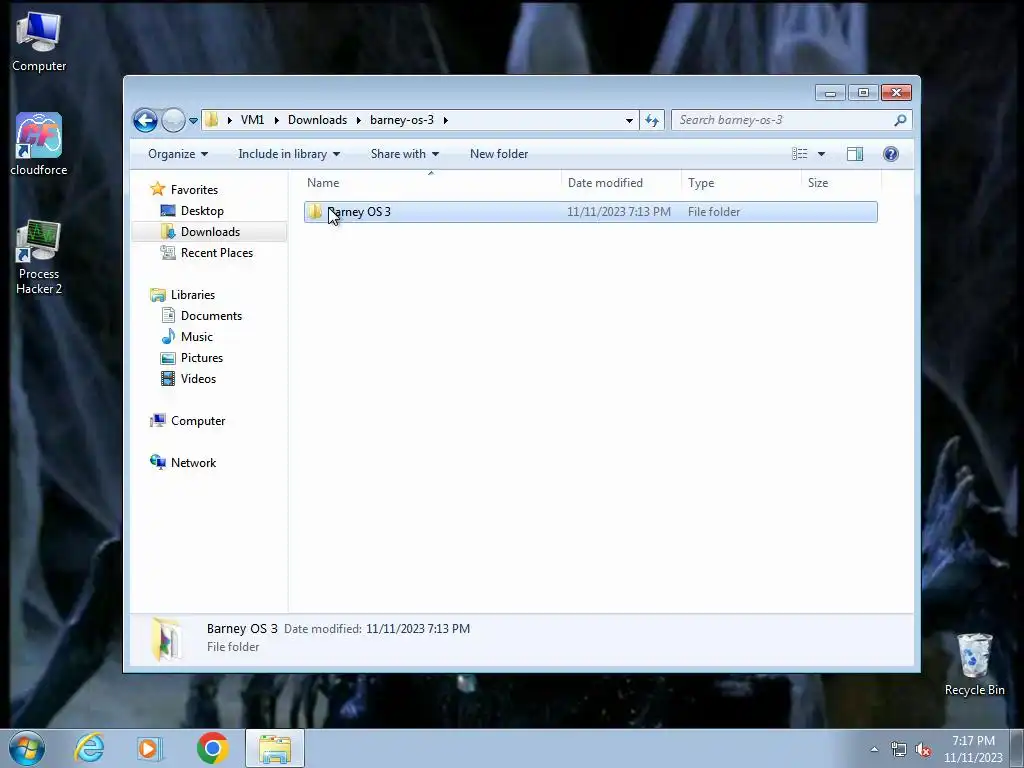Select the cloudforce desktop shortcut
The image size is (1024, 768).
click(x=39, y=144)
